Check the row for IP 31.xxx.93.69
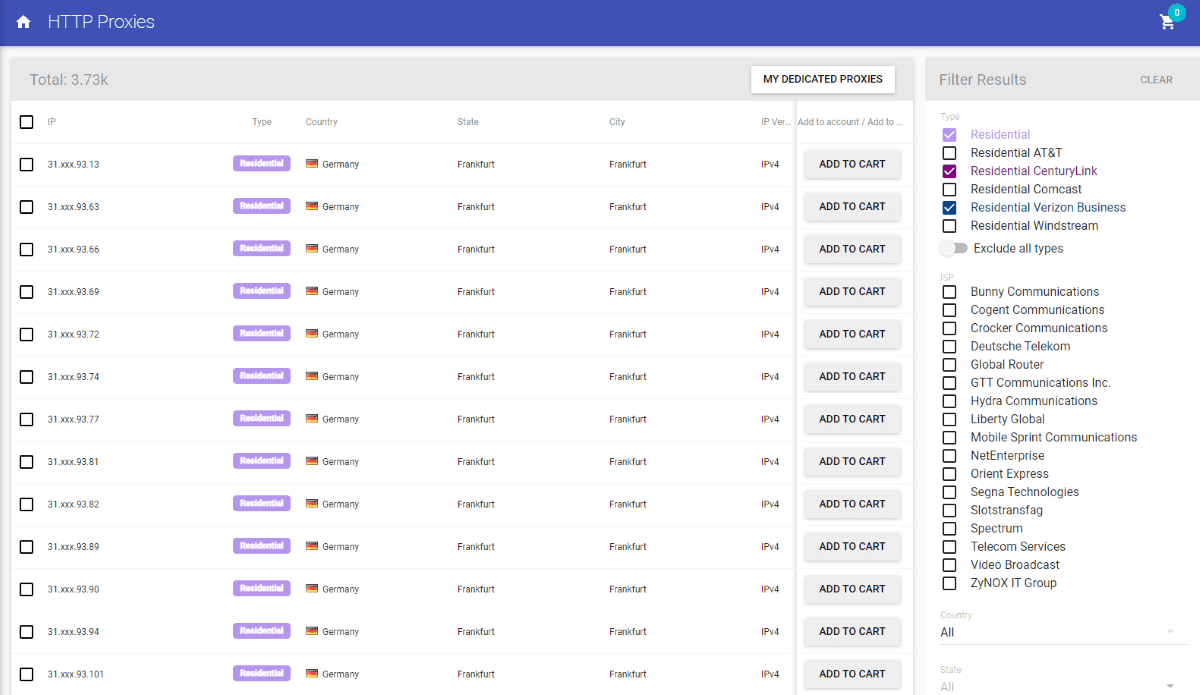This screenshot has height=695, width=1200. (x=26, y=292)
